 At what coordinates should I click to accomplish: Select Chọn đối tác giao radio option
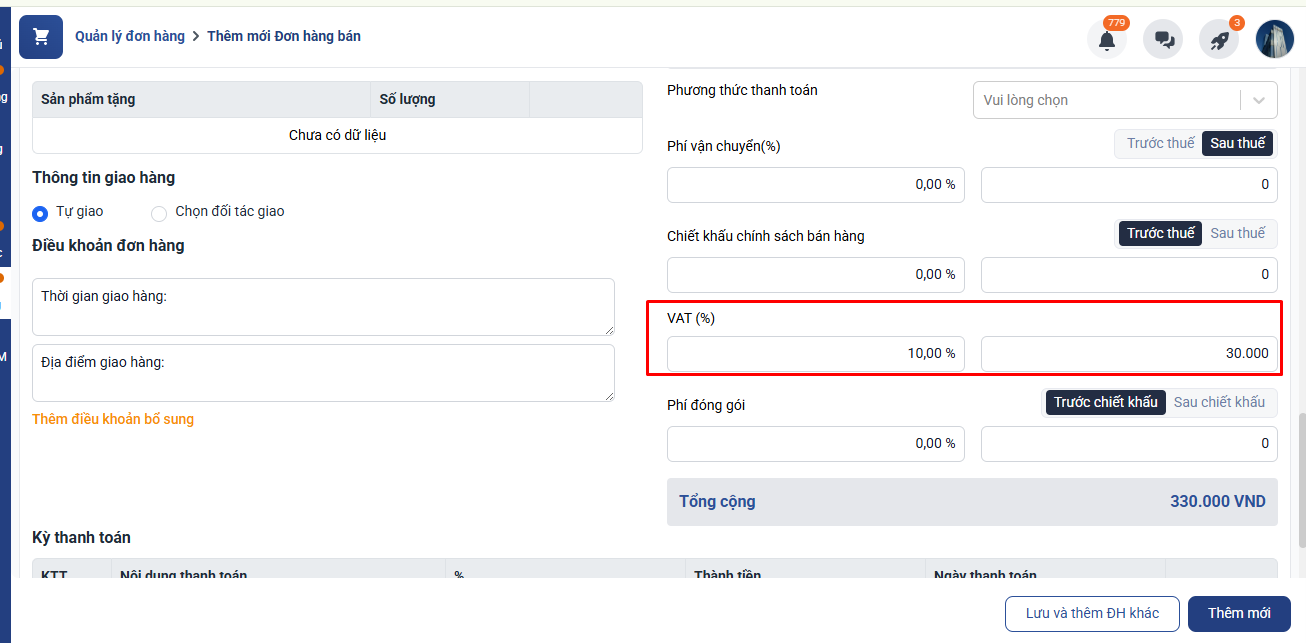[159, 213]
